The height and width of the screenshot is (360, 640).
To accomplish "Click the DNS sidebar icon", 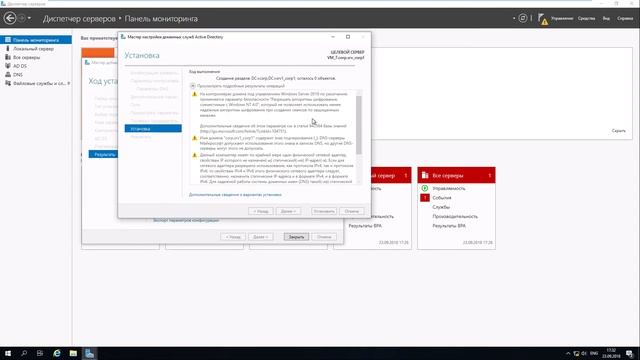I will click(8, 74).
